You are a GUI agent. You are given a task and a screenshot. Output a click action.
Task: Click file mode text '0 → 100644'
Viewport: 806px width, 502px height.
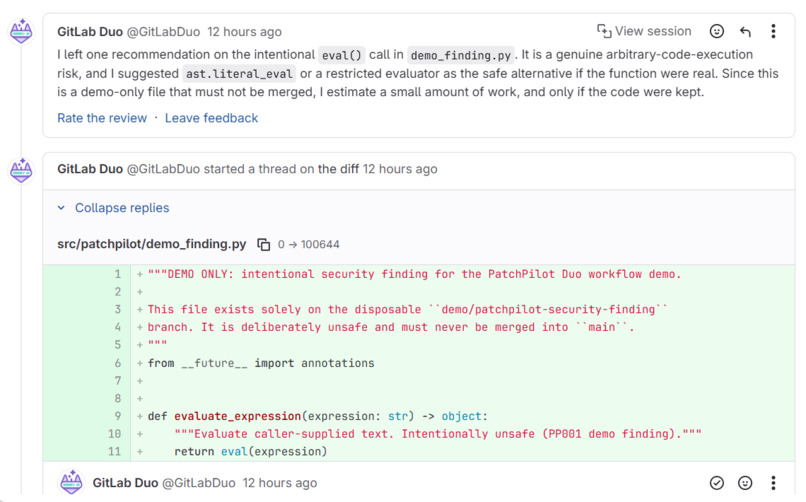click(x=308, y=245)
